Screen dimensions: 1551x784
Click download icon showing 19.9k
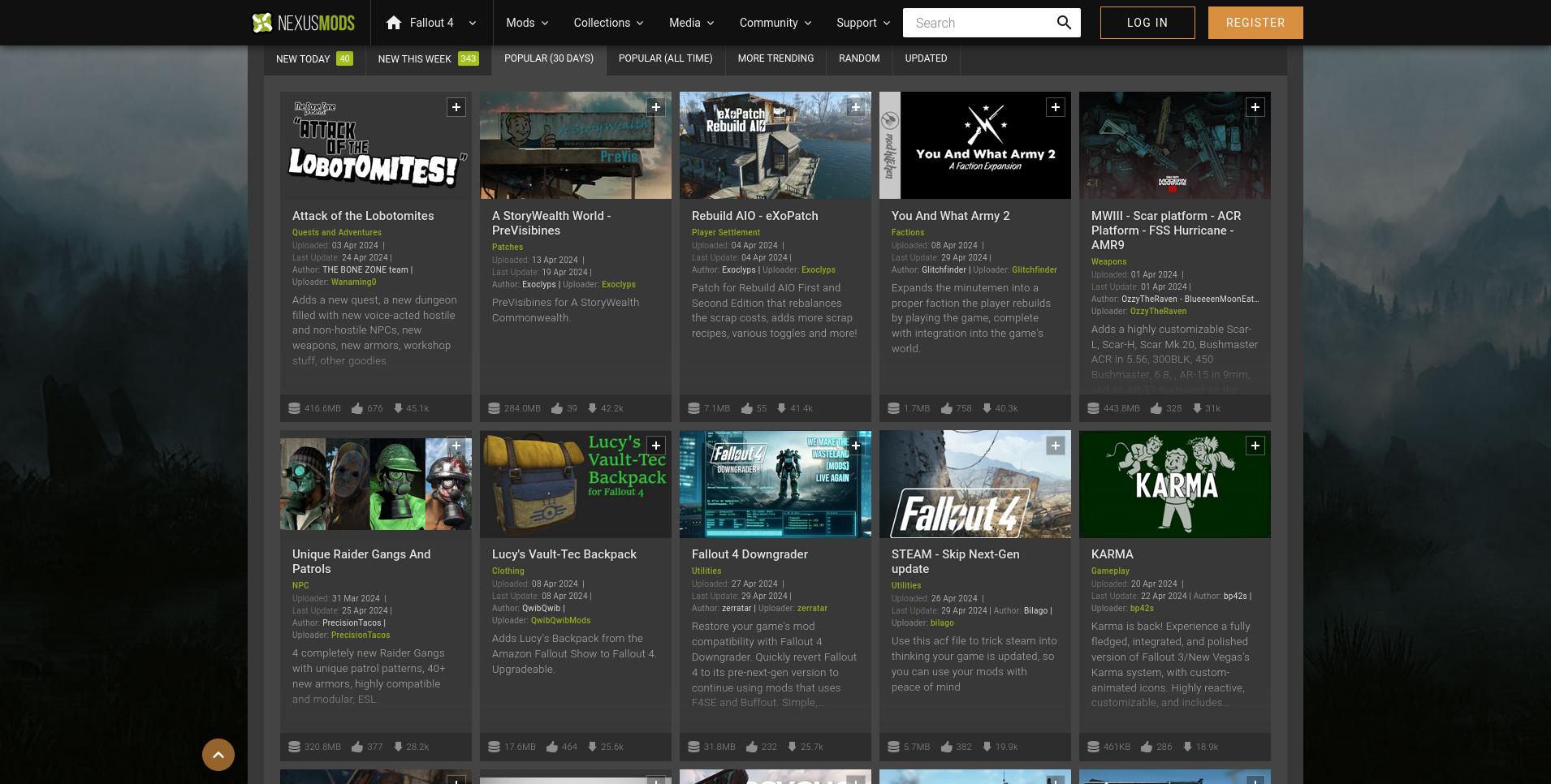(987, 747)
